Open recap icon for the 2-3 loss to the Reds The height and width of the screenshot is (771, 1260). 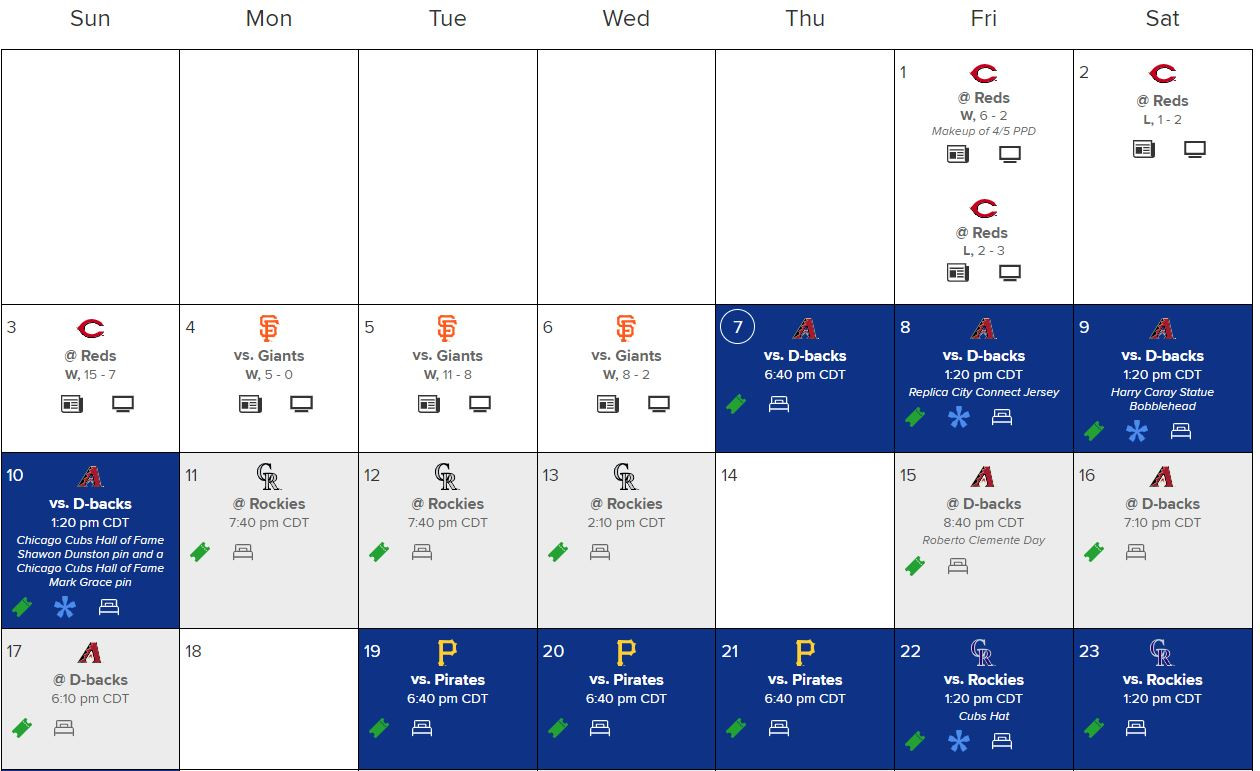click(958, 272)
